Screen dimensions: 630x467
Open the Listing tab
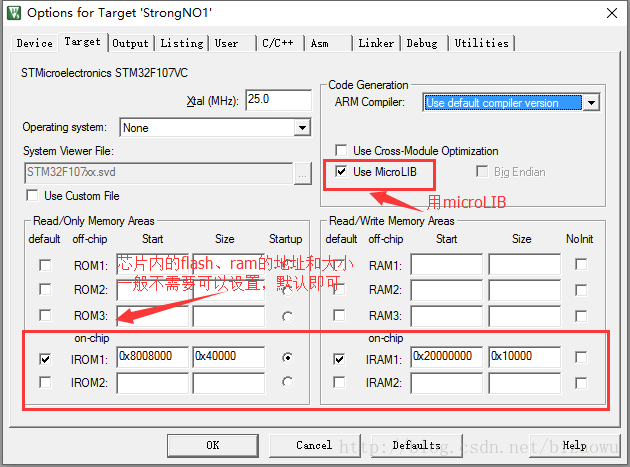(x=182, y=43)
